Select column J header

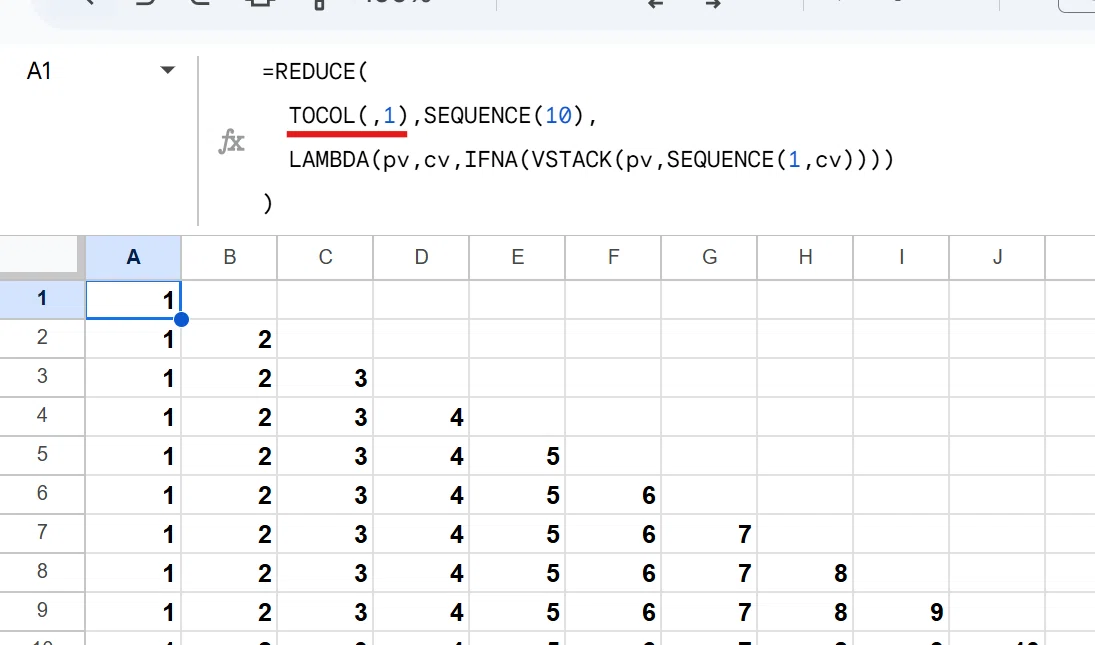click(997, 258)
